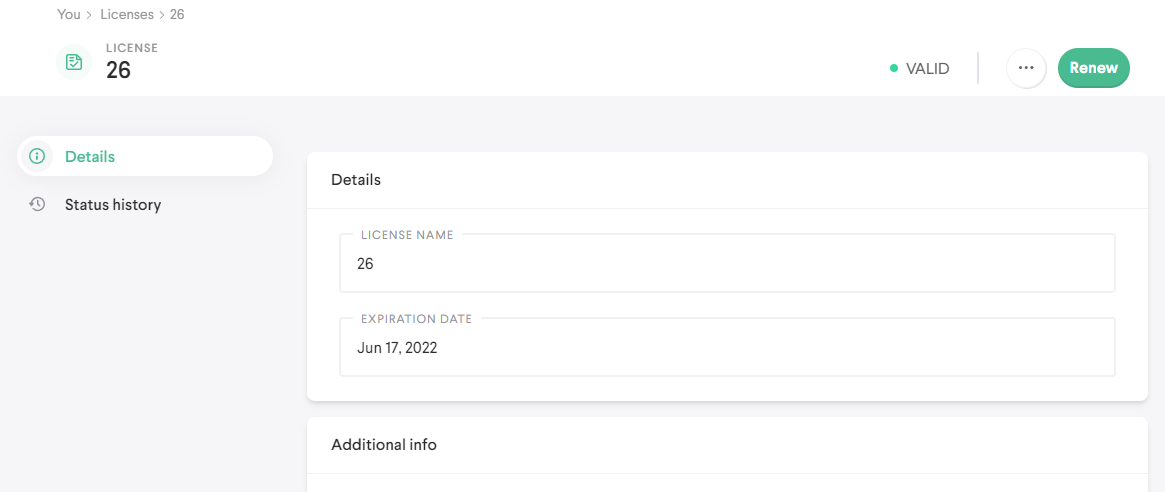Screen dimensions: 1165x492
Task: Click the 26 breadcrumb item
Action: pos(177,15)
